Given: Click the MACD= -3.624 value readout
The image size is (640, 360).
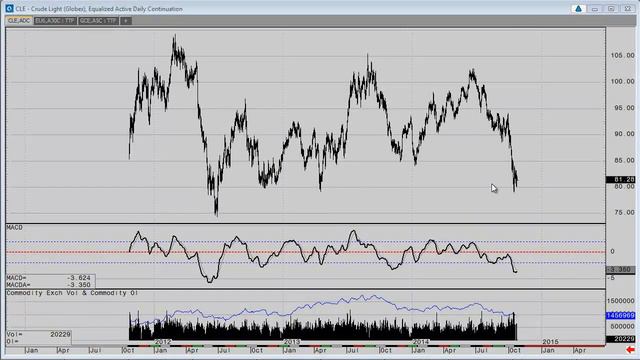Looking at the screenshot, I should click(49, 278).
